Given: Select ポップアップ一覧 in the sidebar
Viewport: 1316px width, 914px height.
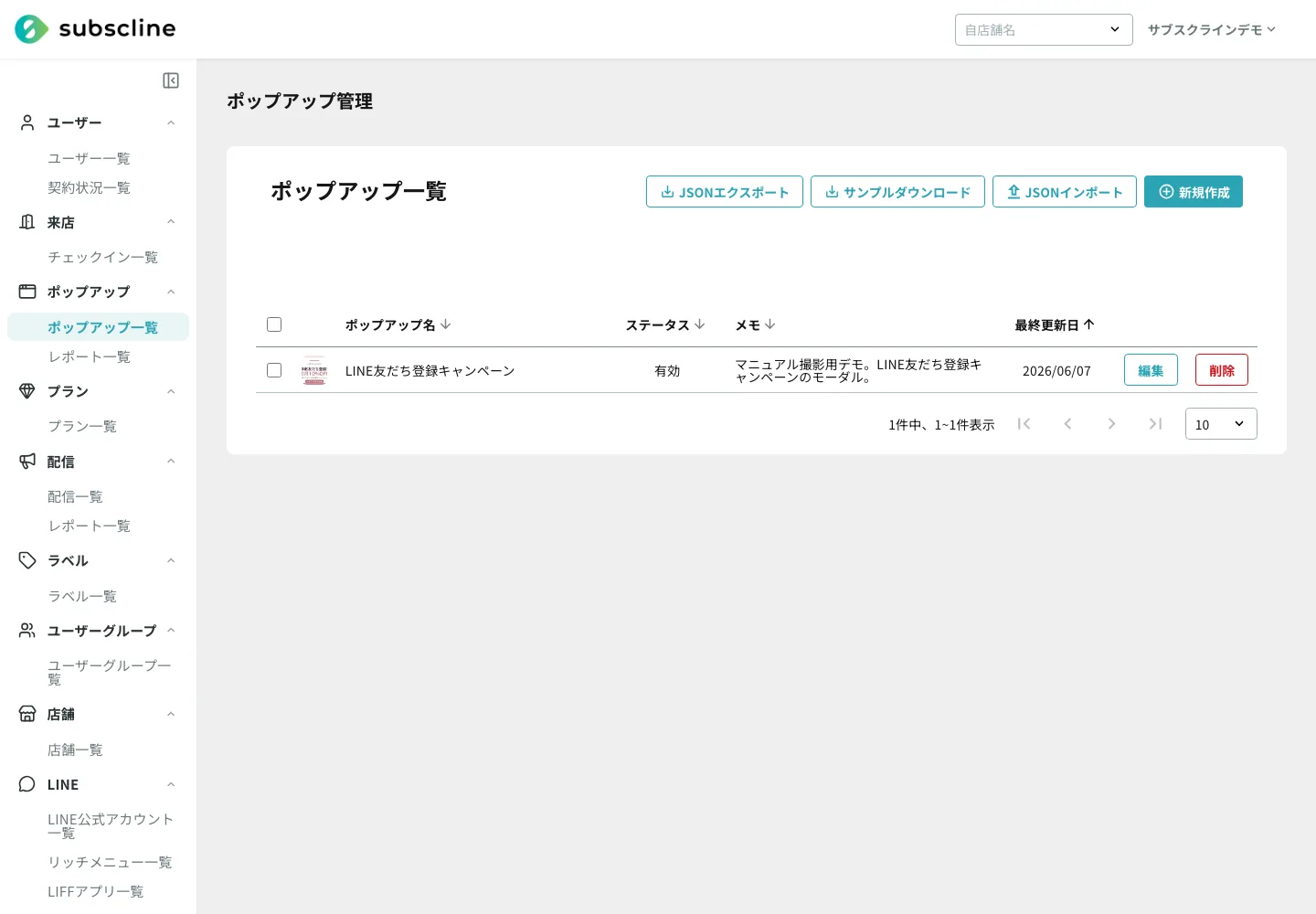Looking at the screenshot, I should pos(98,327).
